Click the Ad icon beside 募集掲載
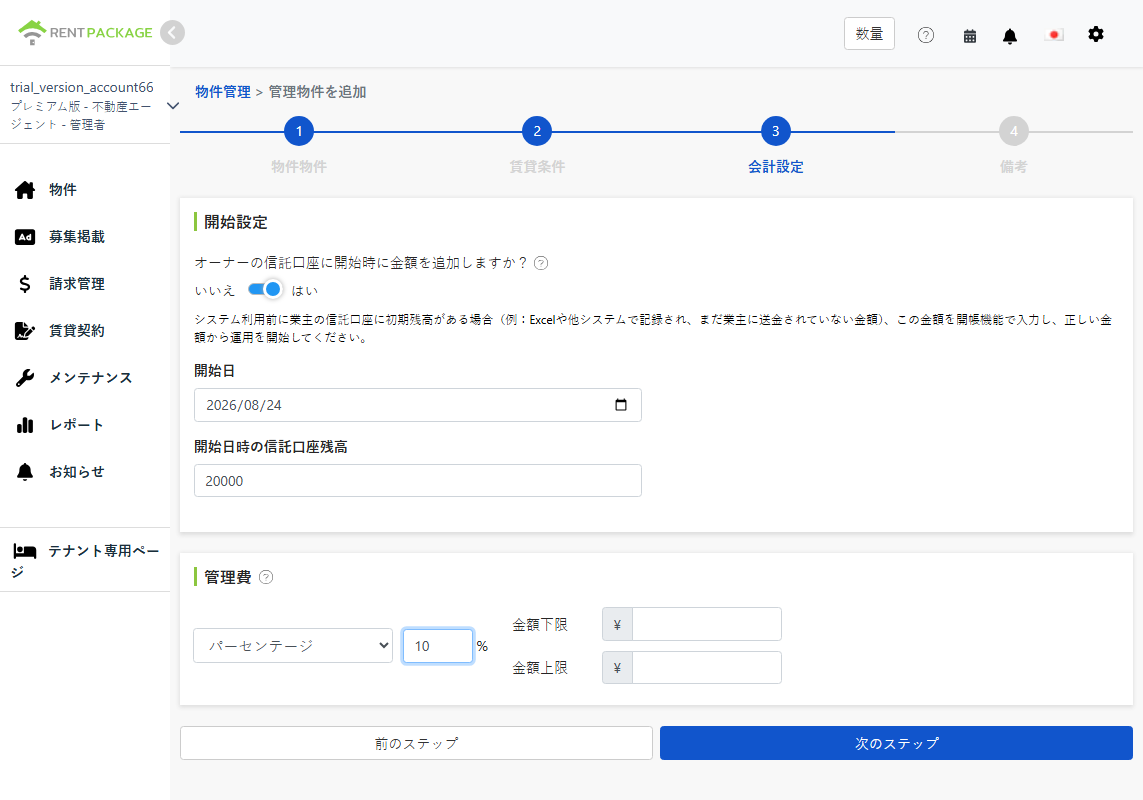The image size is (1143, 800). pos(25,237)
